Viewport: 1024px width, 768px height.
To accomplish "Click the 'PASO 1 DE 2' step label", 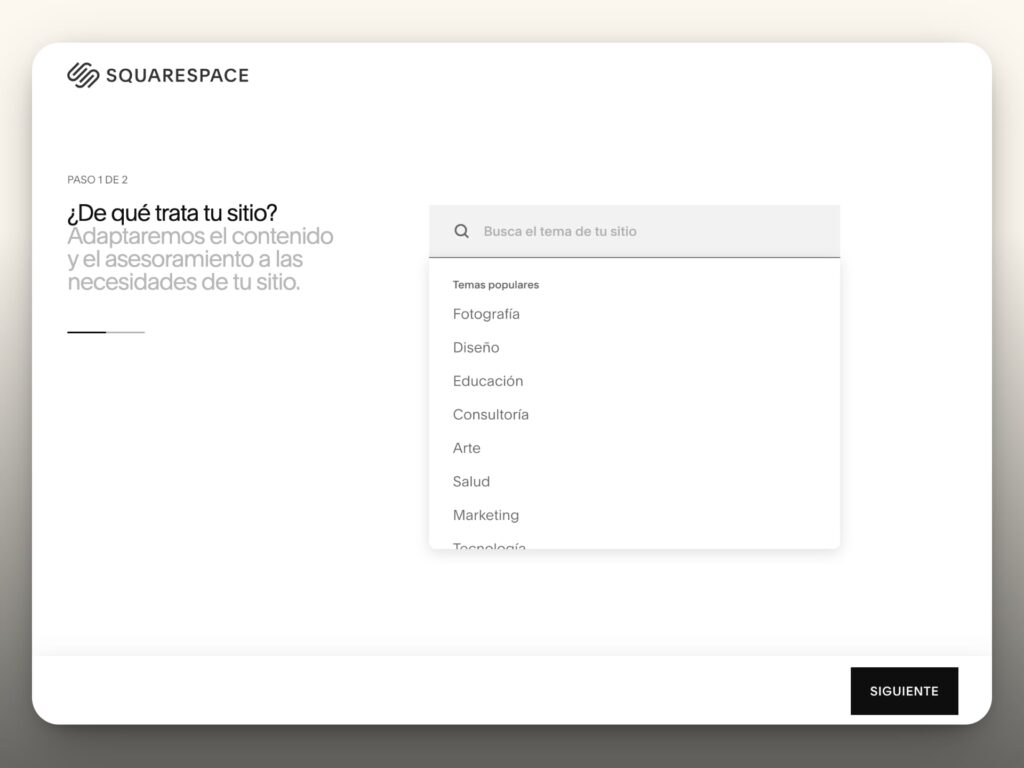I will coord(97,180).
